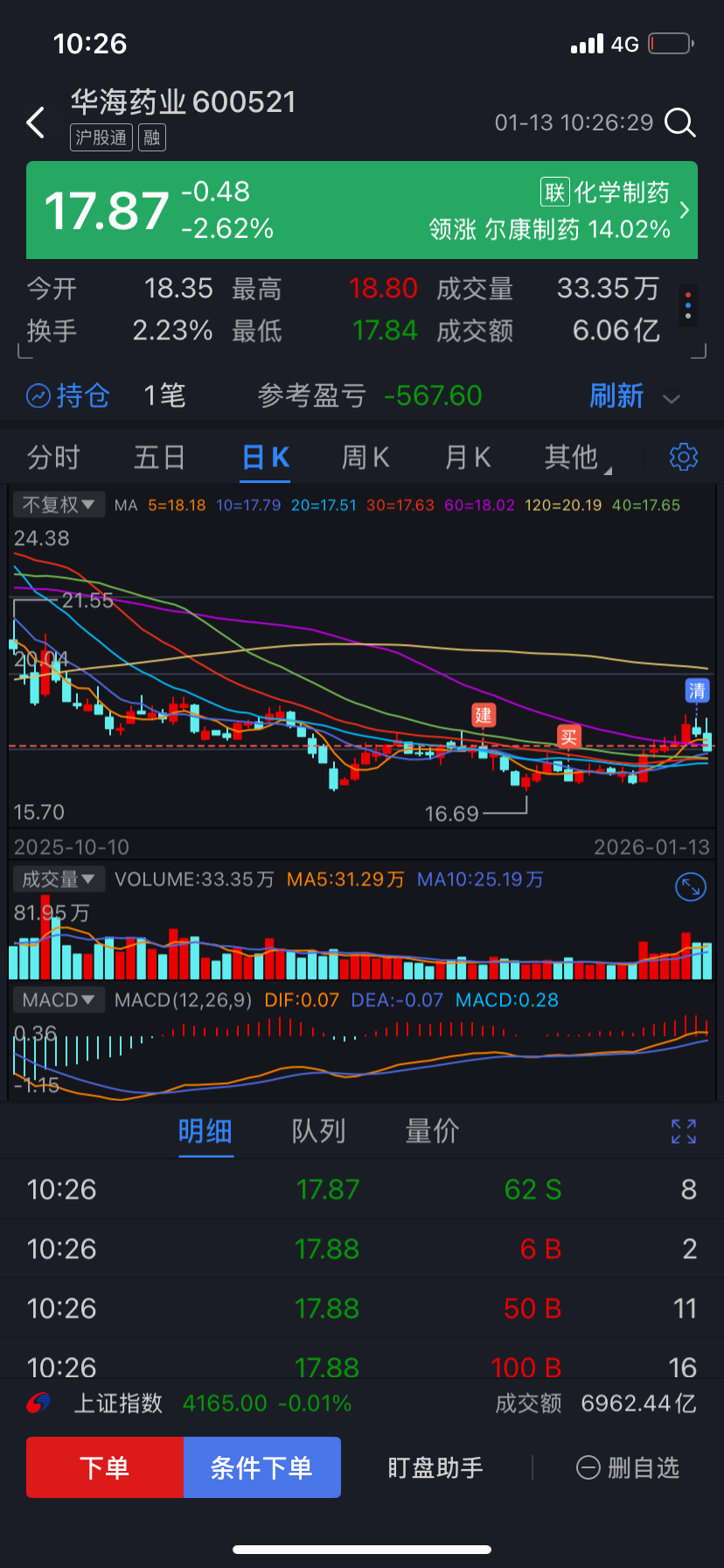
Task: Open the 其他 period dropdown
Action: (577, 457)
